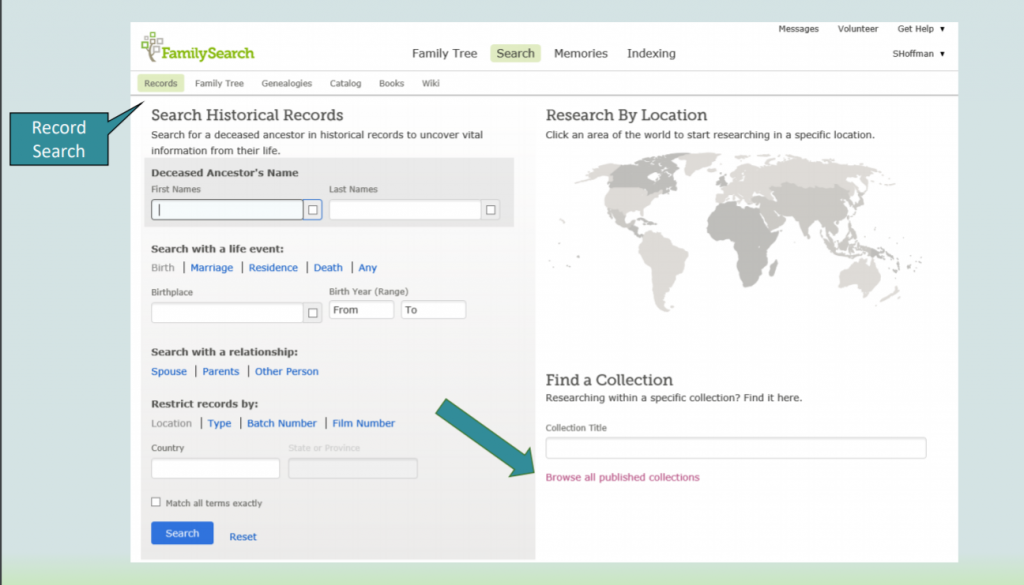Expand the Get Help dropdown

click(x=921, y=29)
